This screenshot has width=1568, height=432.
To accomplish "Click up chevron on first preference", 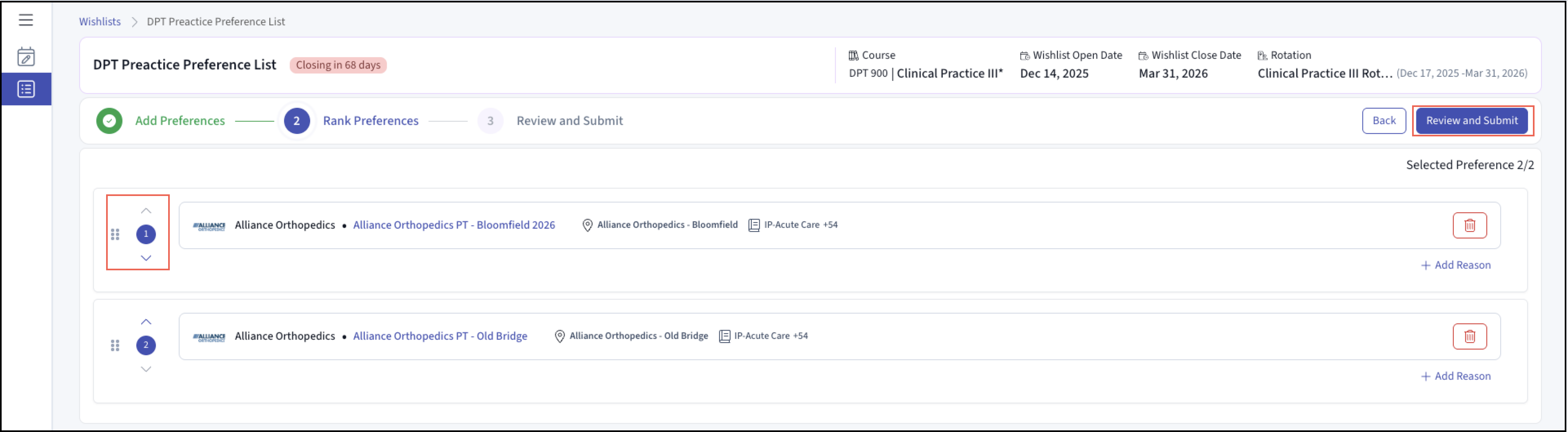I will (146, 211).
